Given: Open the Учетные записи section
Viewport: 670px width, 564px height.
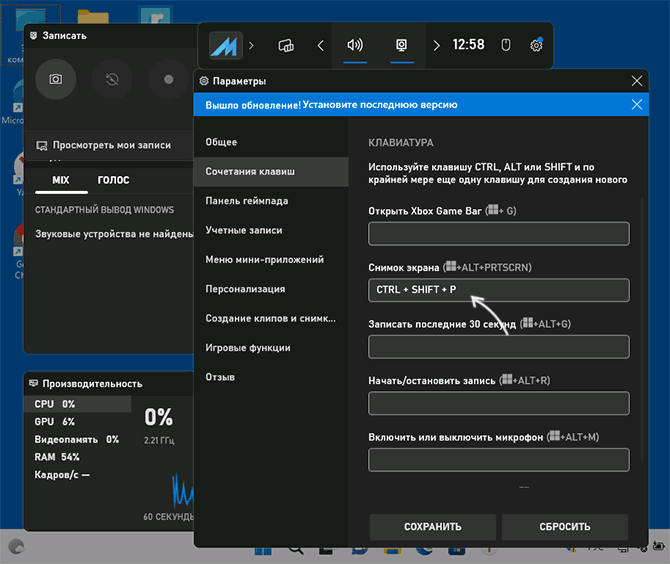Looking at the screenshot, I should click(x=271, y=230).
